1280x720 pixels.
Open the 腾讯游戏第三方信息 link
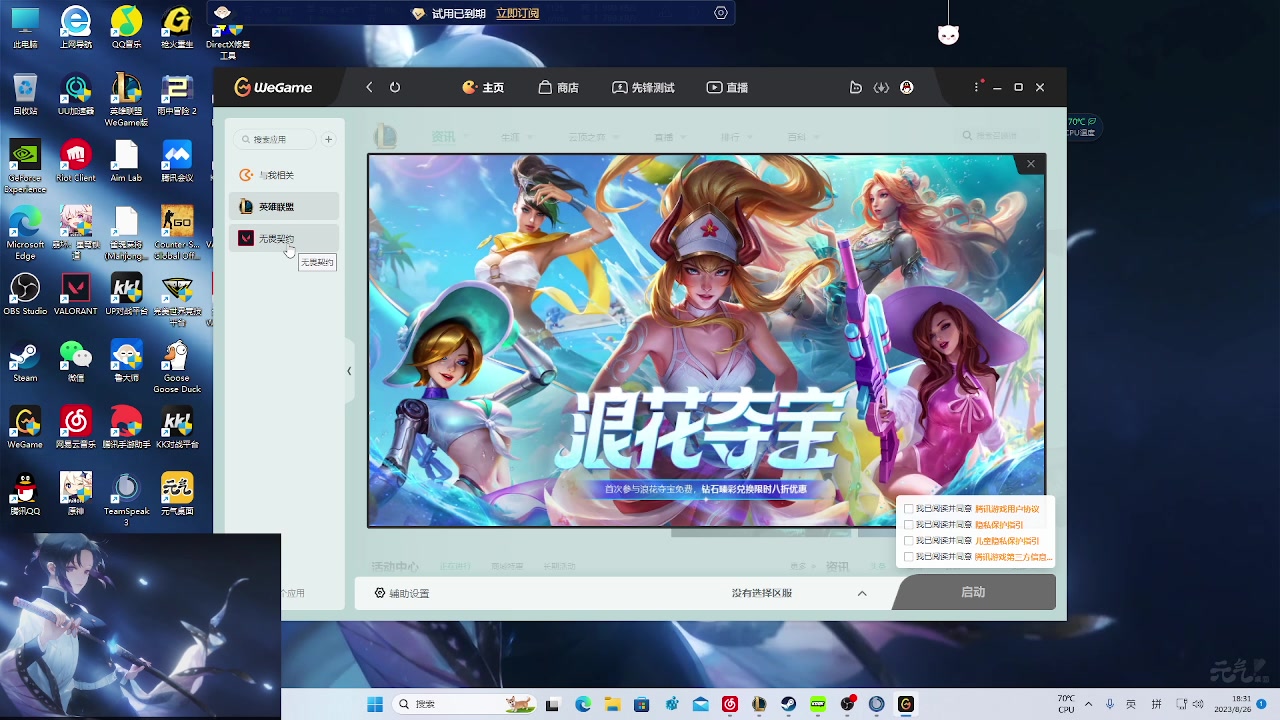pos(1012,557)
